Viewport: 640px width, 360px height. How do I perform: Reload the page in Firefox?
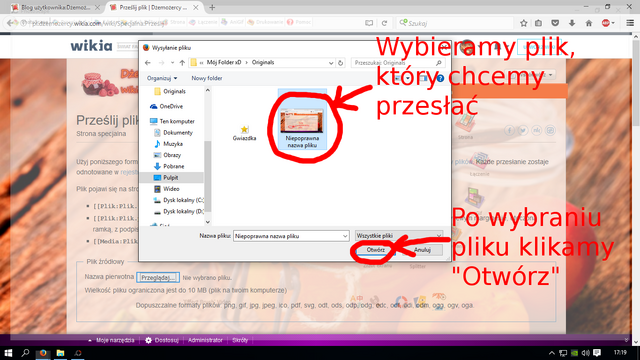click(384, 23)
